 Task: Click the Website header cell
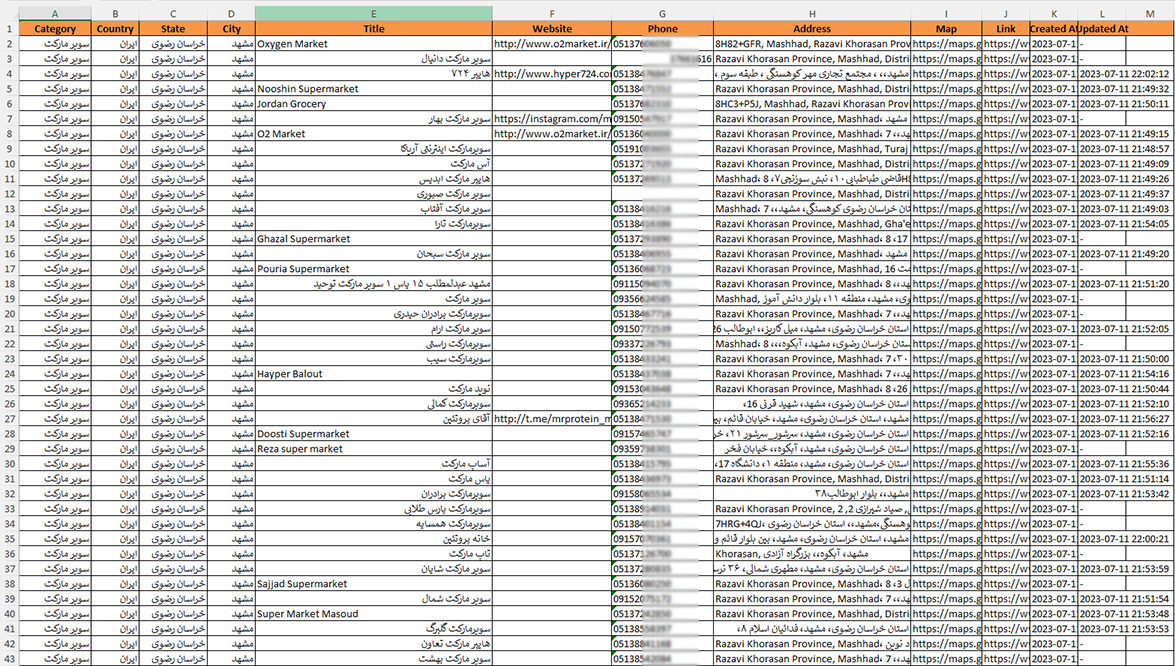[552, 28]
